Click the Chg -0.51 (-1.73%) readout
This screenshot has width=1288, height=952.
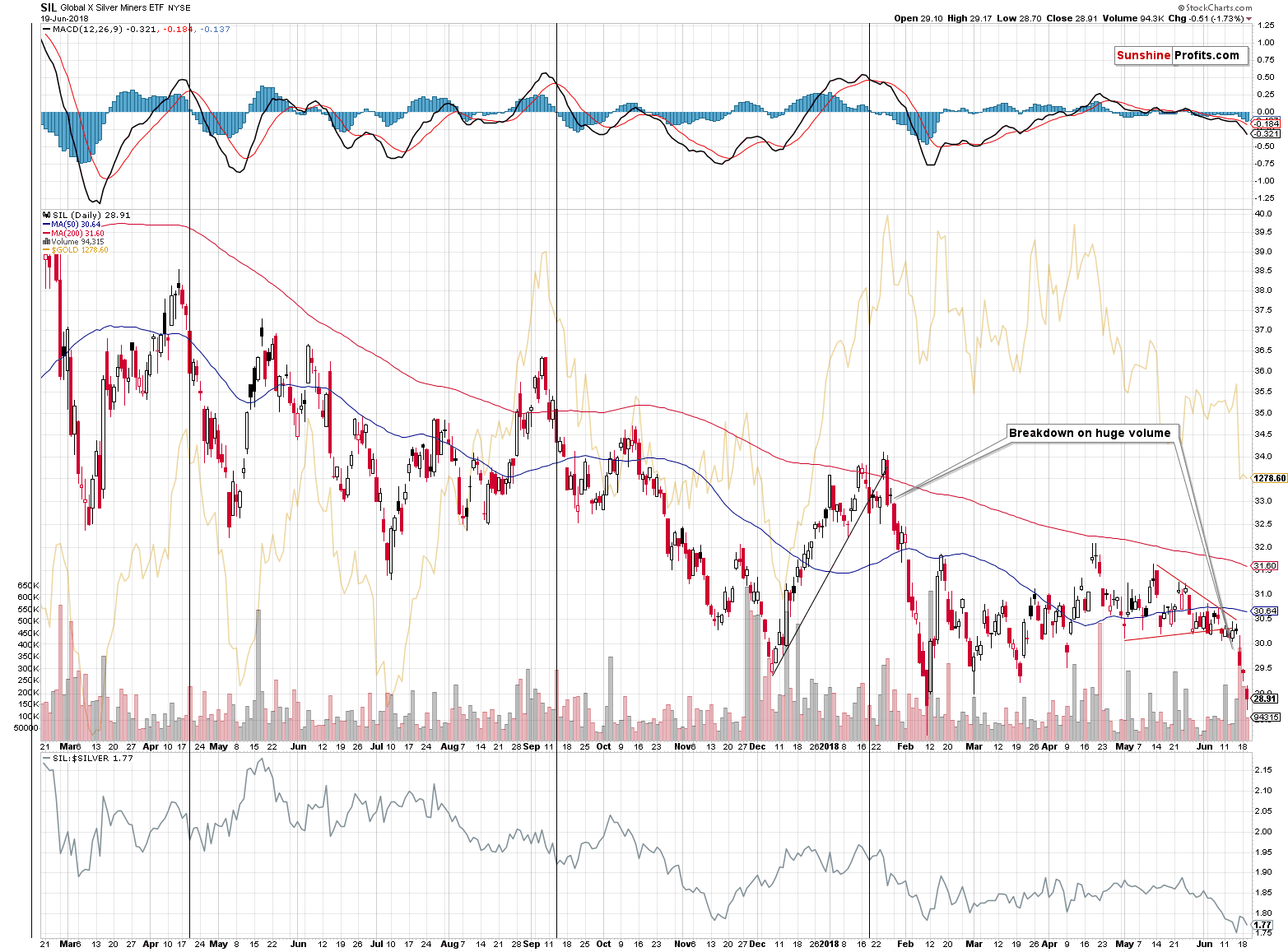(1206, 18)
